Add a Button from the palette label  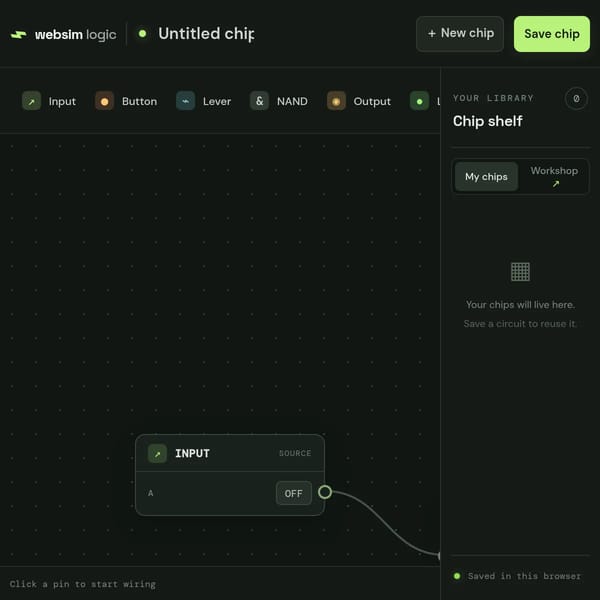pyautogui.click(x=139, y=101)
